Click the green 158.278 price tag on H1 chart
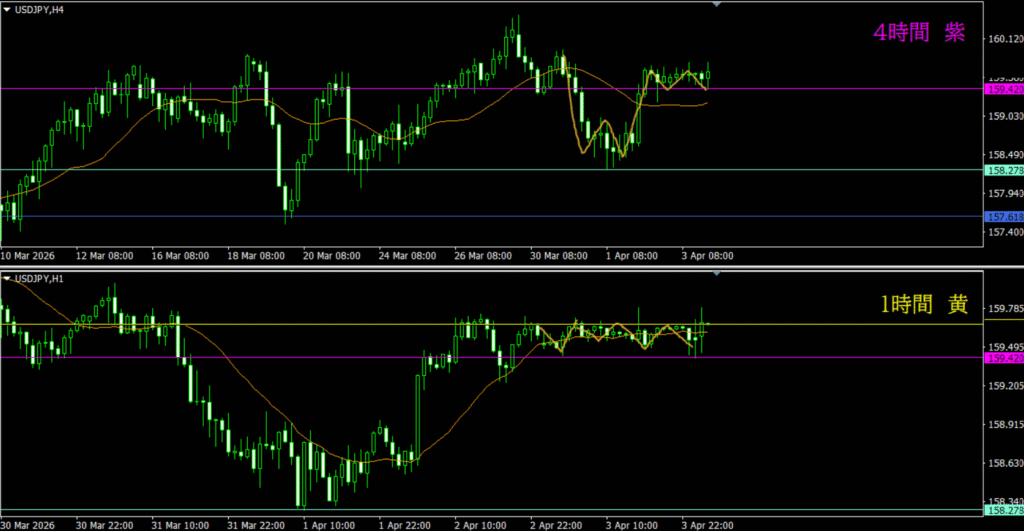 (1003, 511)
